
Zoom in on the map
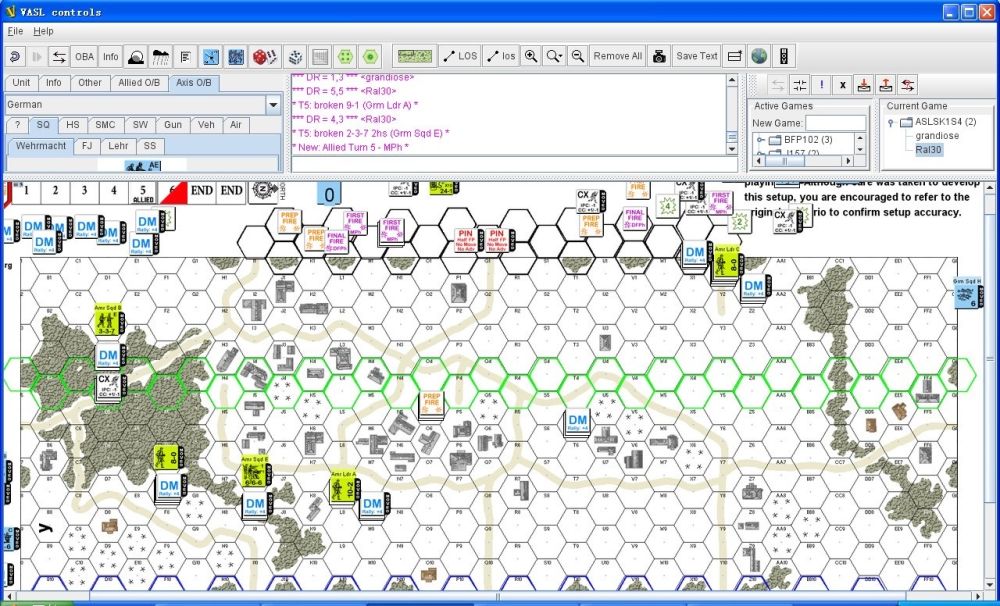pos(531,56)
